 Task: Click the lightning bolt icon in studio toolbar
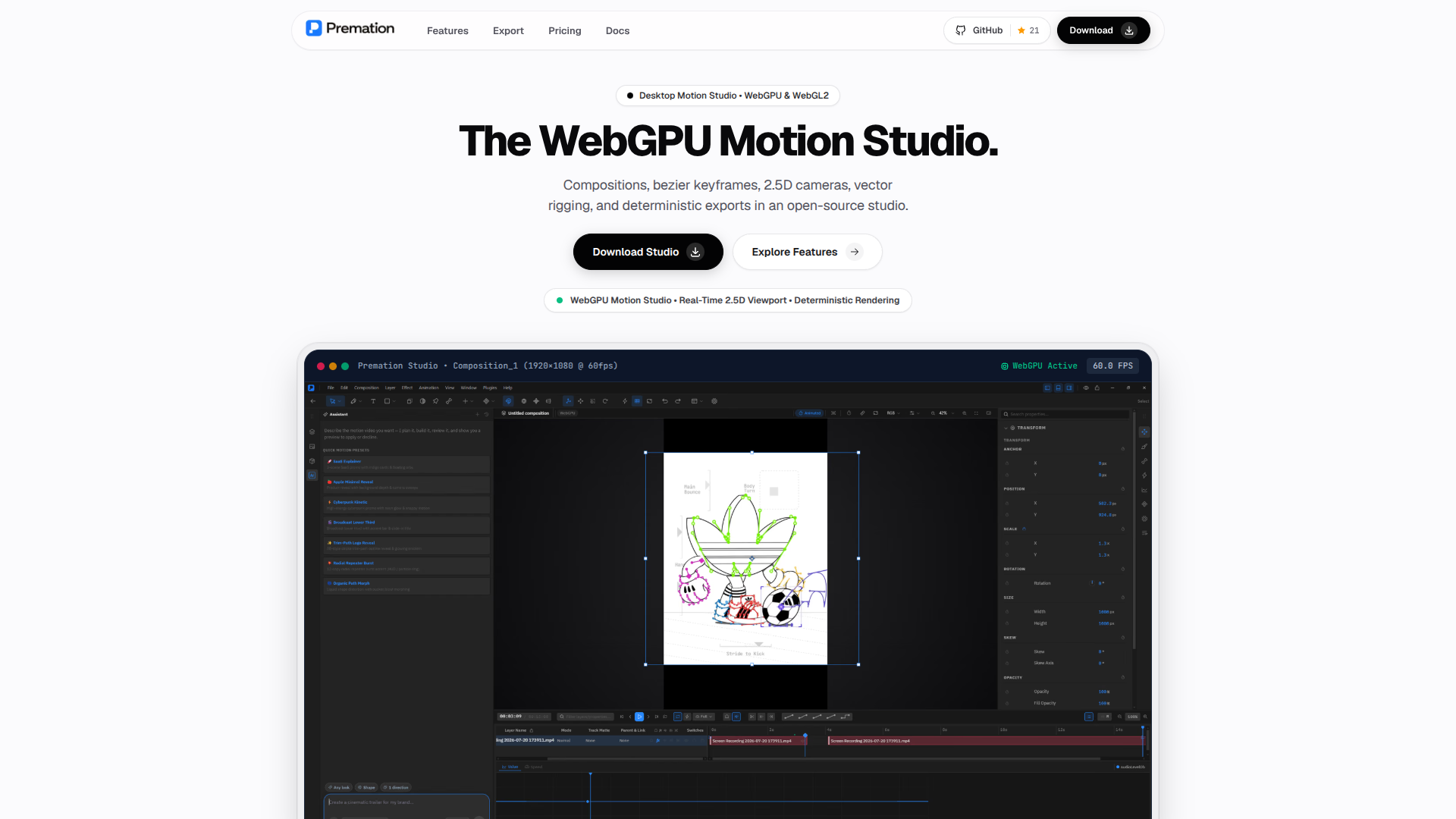[625, 401]
